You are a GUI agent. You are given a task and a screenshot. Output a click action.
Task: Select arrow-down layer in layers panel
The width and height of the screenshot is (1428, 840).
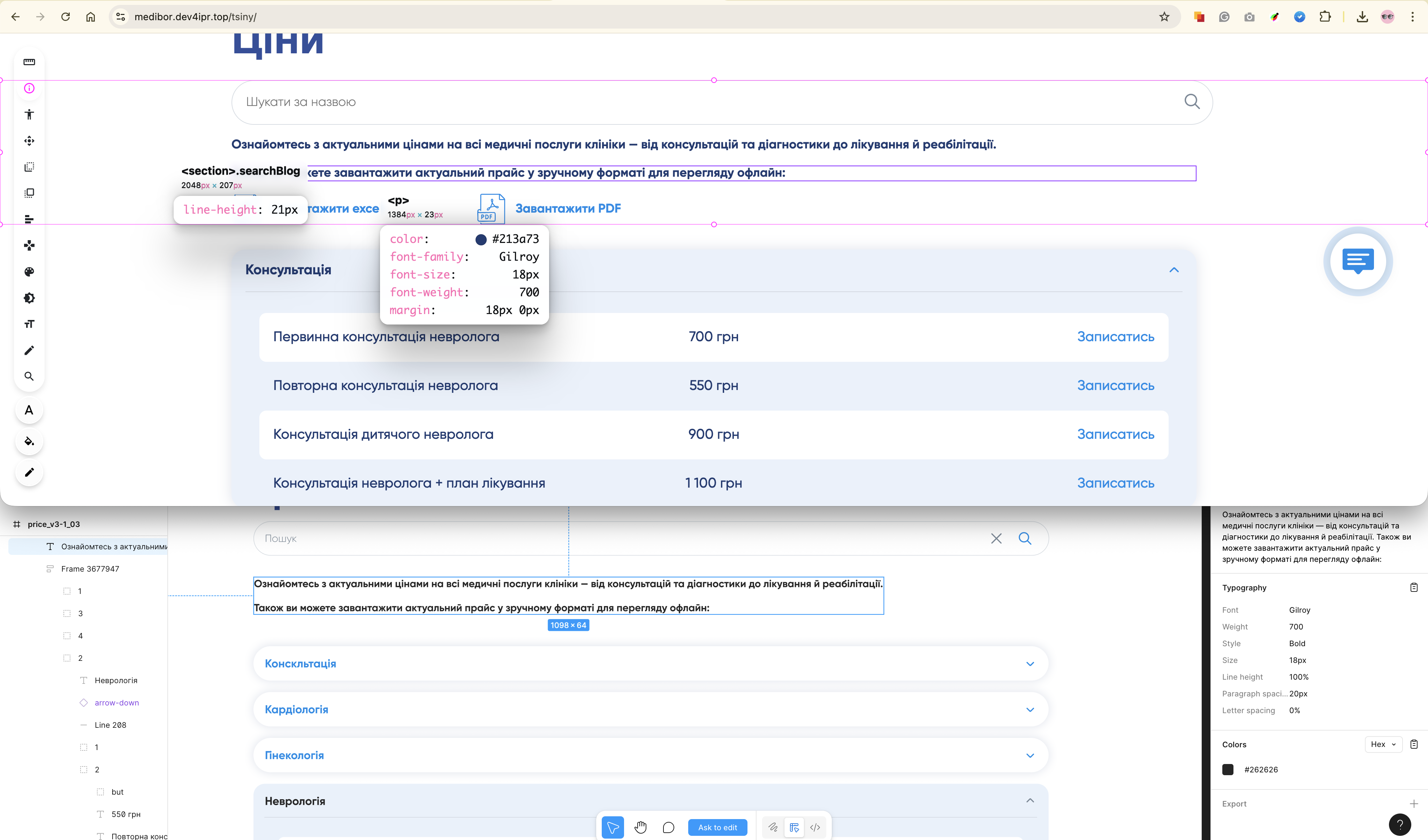(x=116, y=702)
